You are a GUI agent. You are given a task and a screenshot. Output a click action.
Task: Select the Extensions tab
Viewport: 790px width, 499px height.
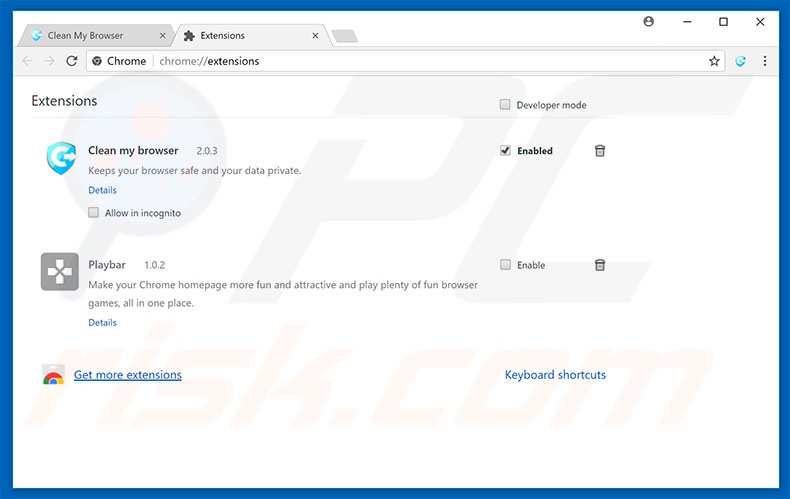click(252, 35)
